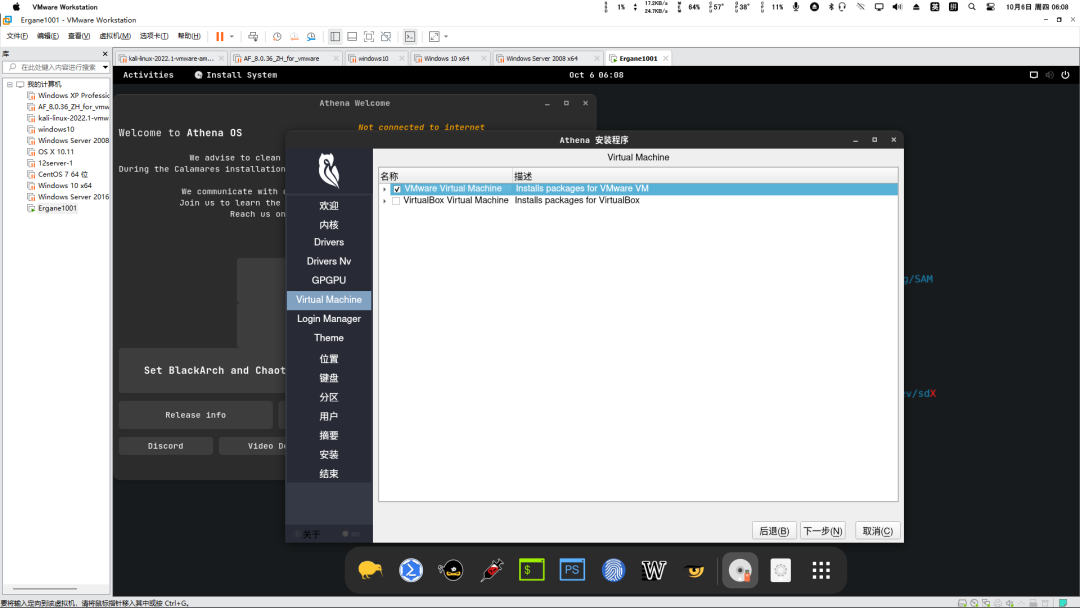The image size is (1080, 608).
Task: Launch the W notebook dock icon
Action: pos(654,570)
